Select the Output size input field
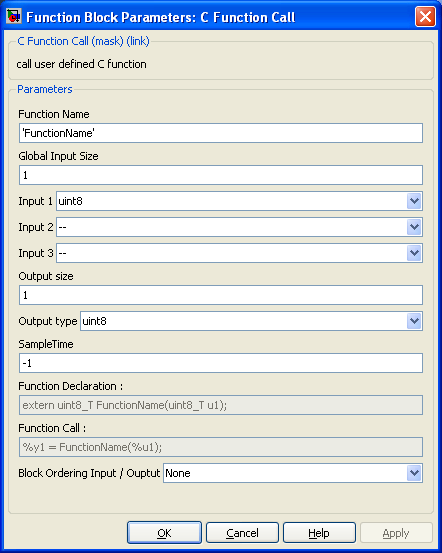Image resolution: width=442 pixels, height=553 pixels. coord(221,295)
